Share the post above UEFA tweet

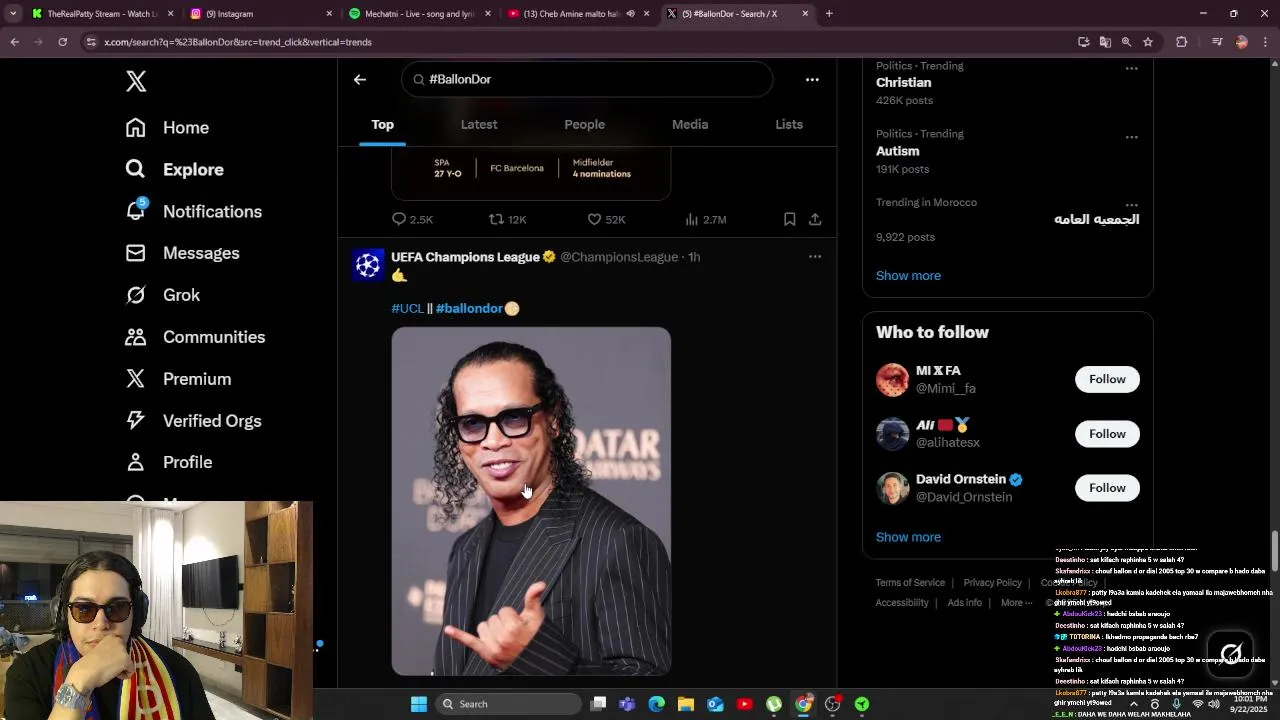(815, 219)
